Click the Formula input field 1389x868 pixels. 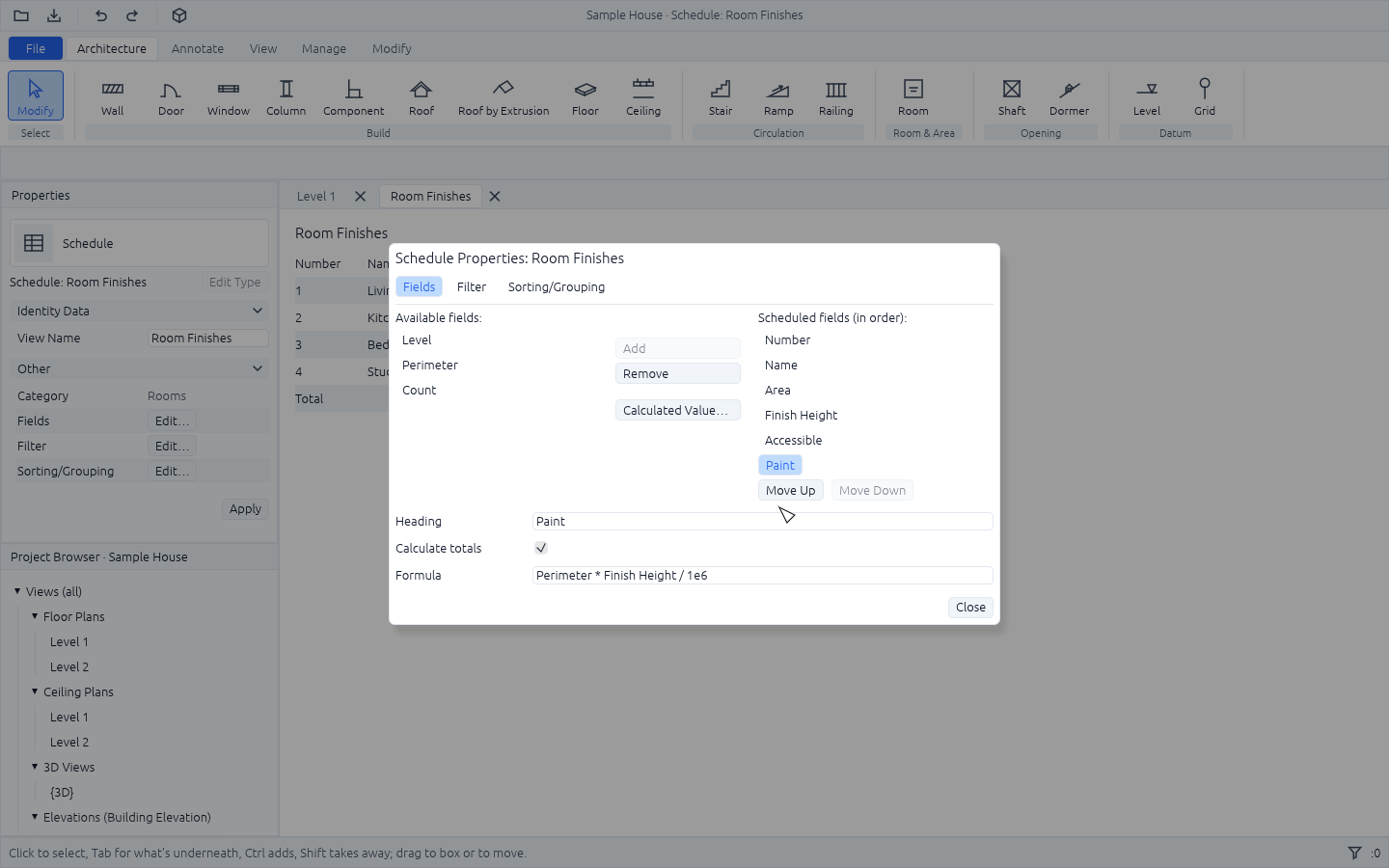[x=762, y=575]
